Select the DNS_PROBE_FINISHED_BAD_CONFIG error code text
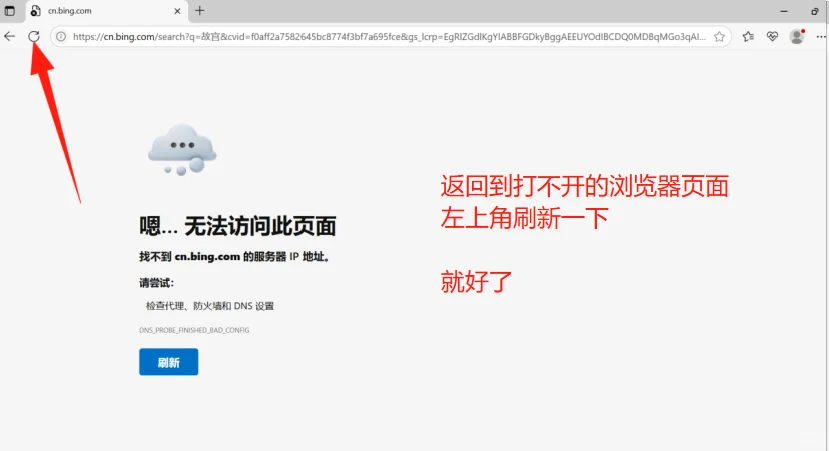The image size is (829, 451). tap(194, 330)
